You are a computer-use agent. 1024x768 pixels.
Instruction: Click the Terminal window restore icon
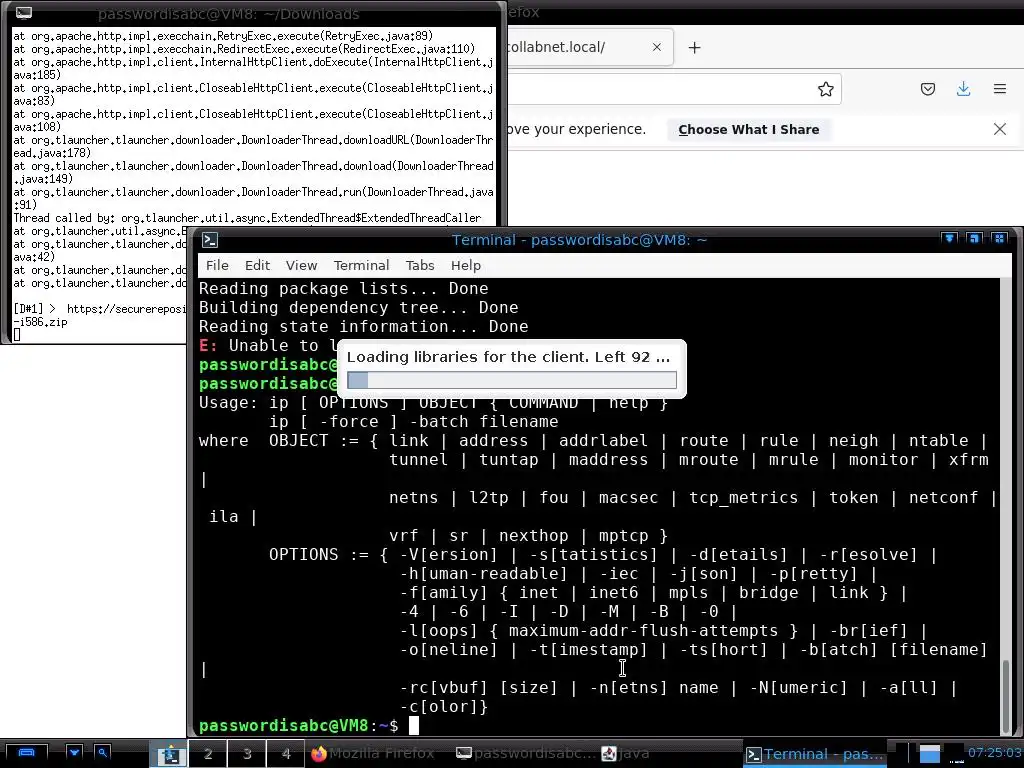(974, 238)
